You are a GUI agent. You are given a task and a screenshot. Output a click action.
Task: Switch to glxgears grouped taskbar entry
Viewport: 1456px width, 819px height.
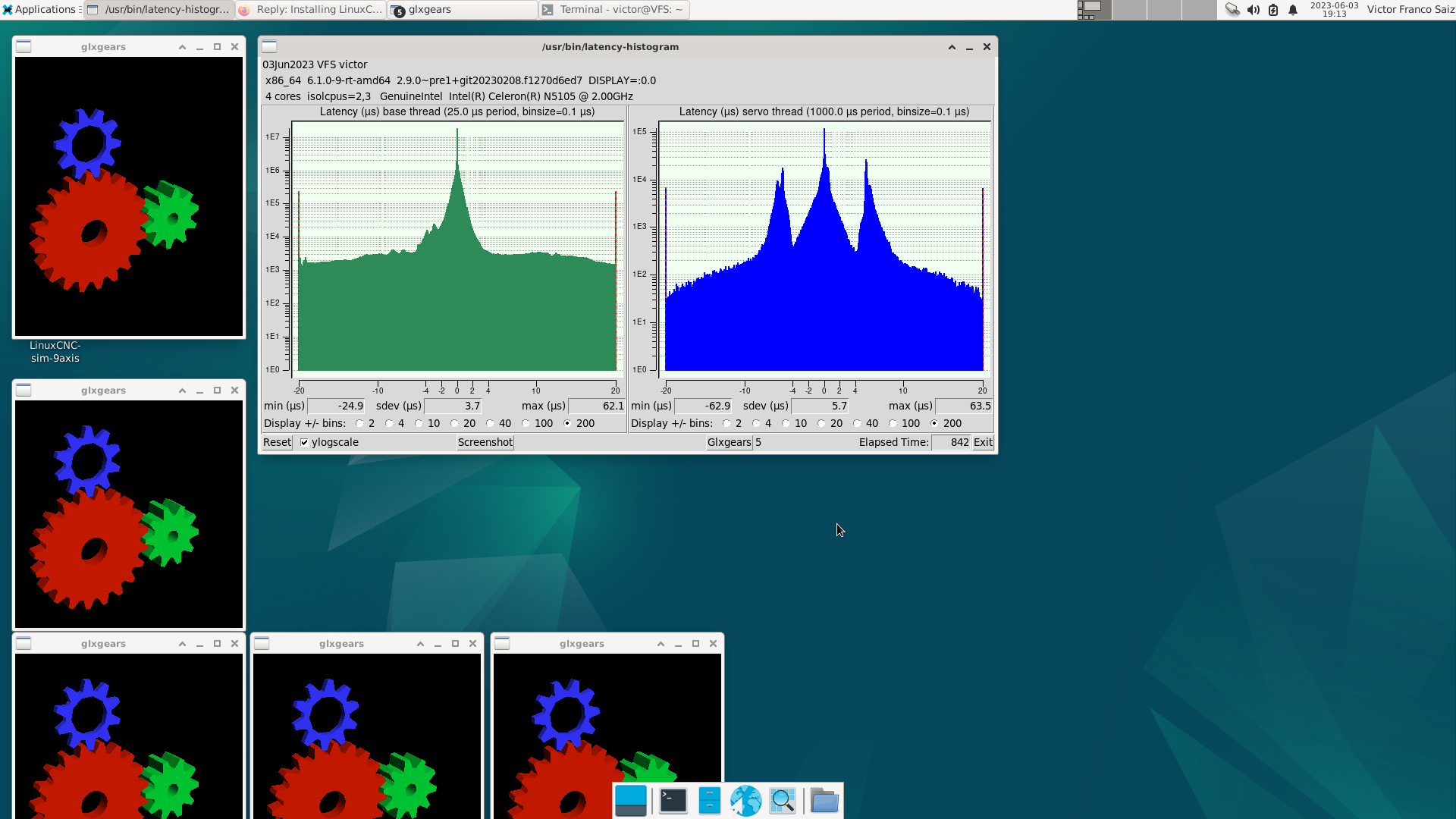(463, 9)
